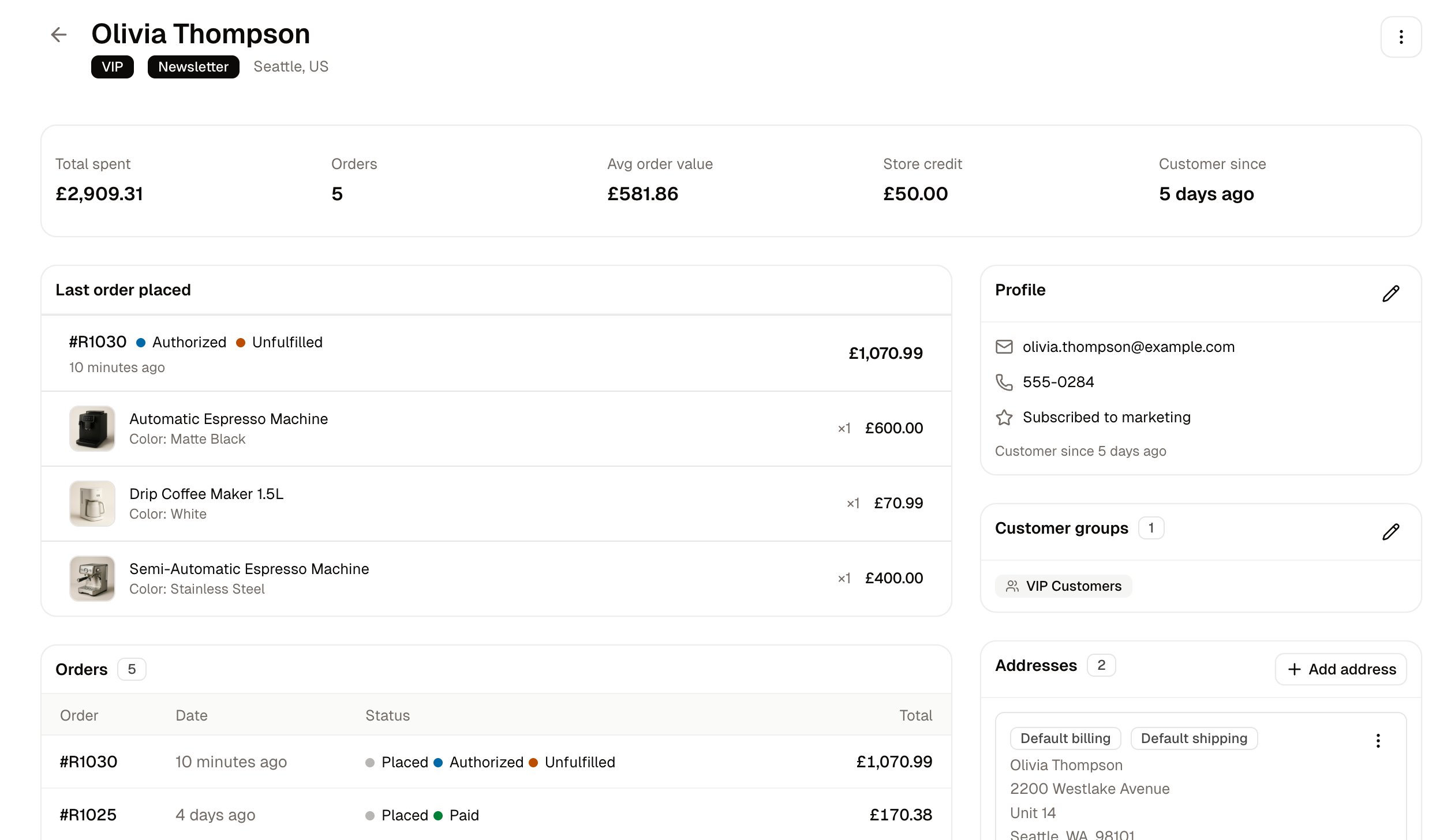
Task: Go back using the arrow icon
Action: coord(59,35)
